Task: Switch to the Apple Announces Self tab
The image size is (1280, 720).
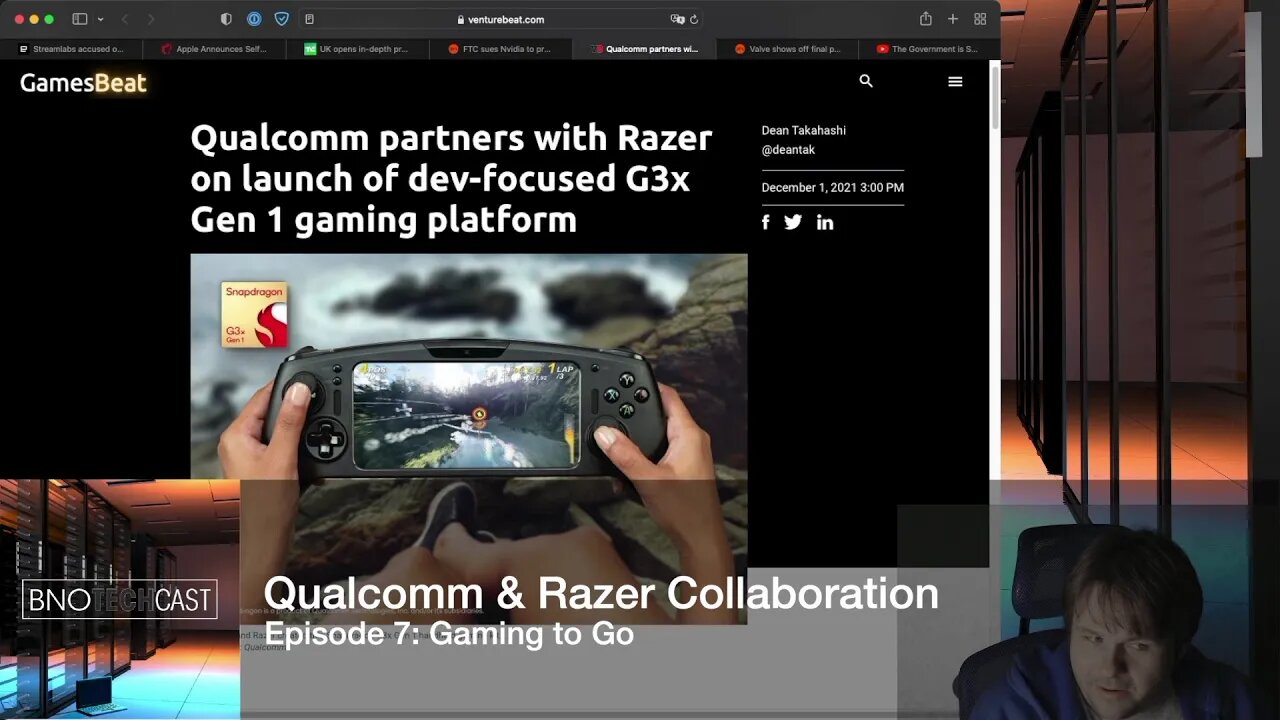Action: tap(214, 48)
